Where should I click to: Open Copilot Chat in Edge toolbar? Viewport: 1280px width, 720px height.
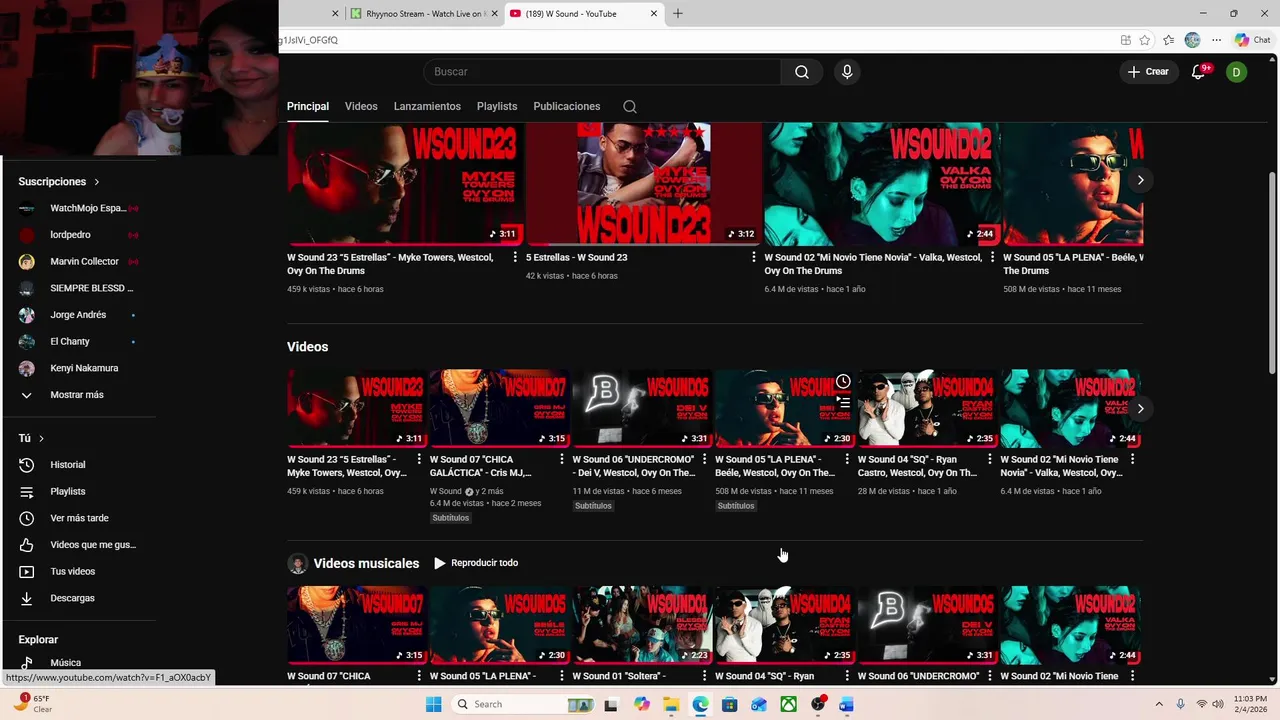[x=1253, y=40]
